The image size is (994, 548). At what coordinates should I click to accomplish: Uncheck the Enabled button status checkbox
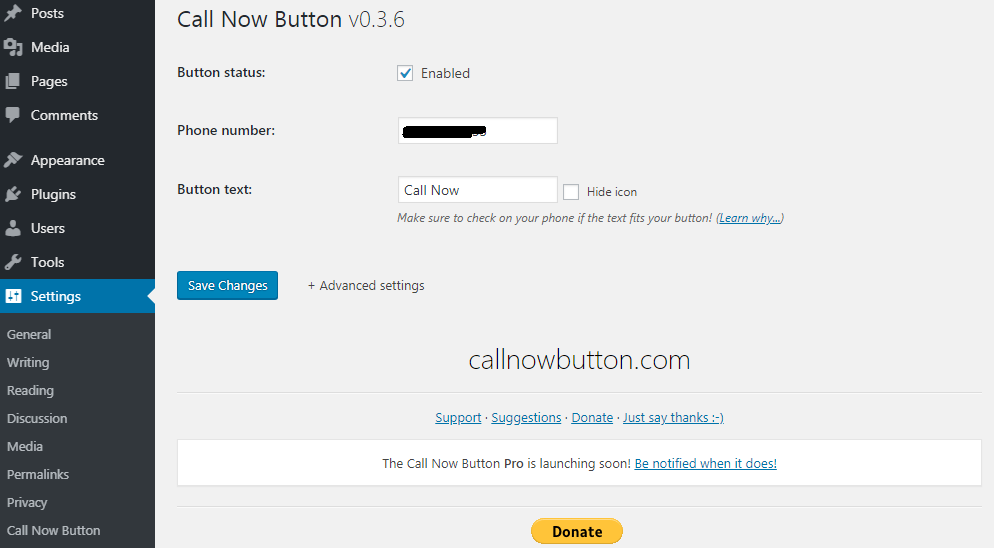405,73
